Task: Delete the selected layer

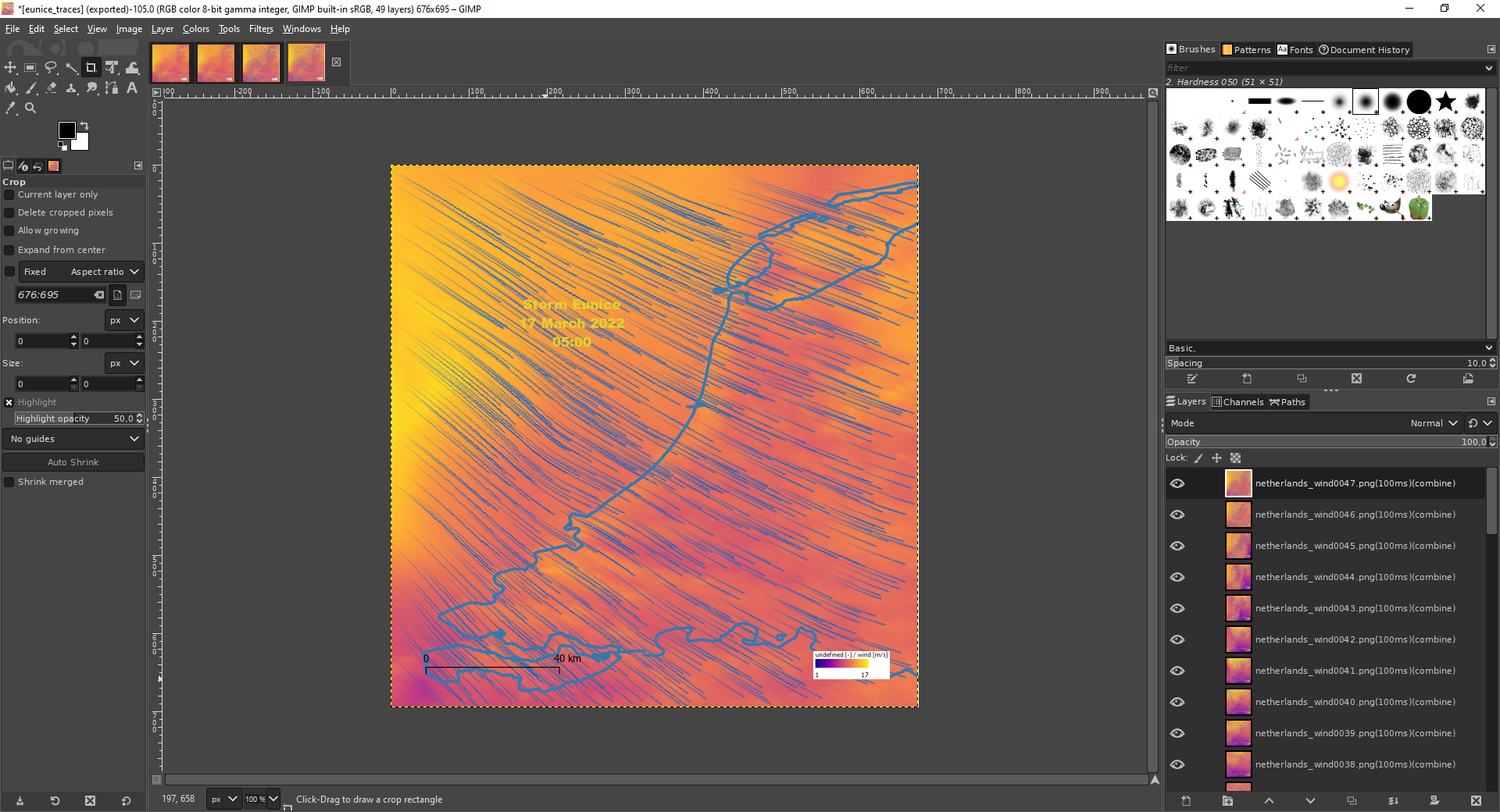Action: [x=1475, y=801]
